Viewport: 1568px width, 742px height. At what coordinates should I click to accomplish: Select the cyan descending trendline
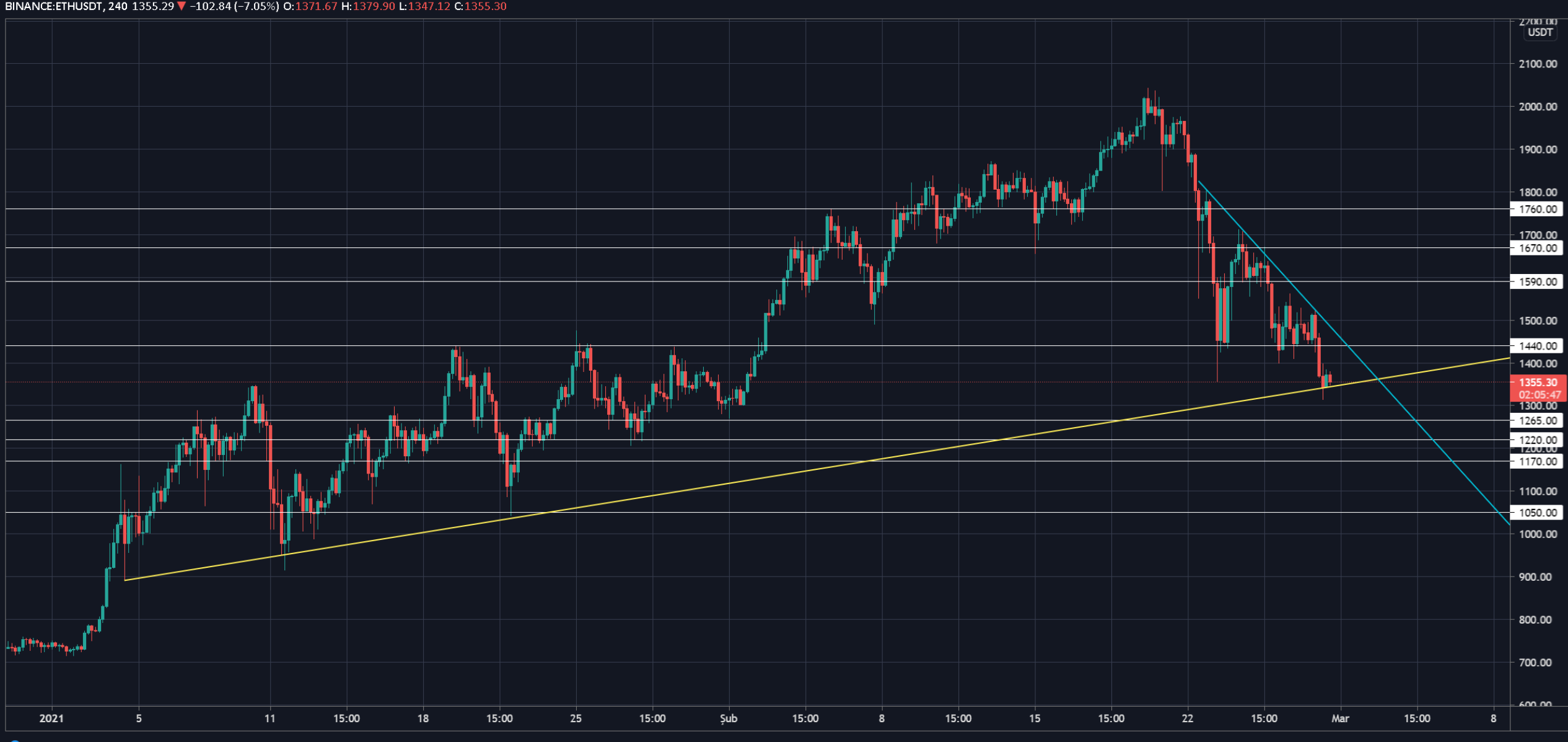[1425, 432]
